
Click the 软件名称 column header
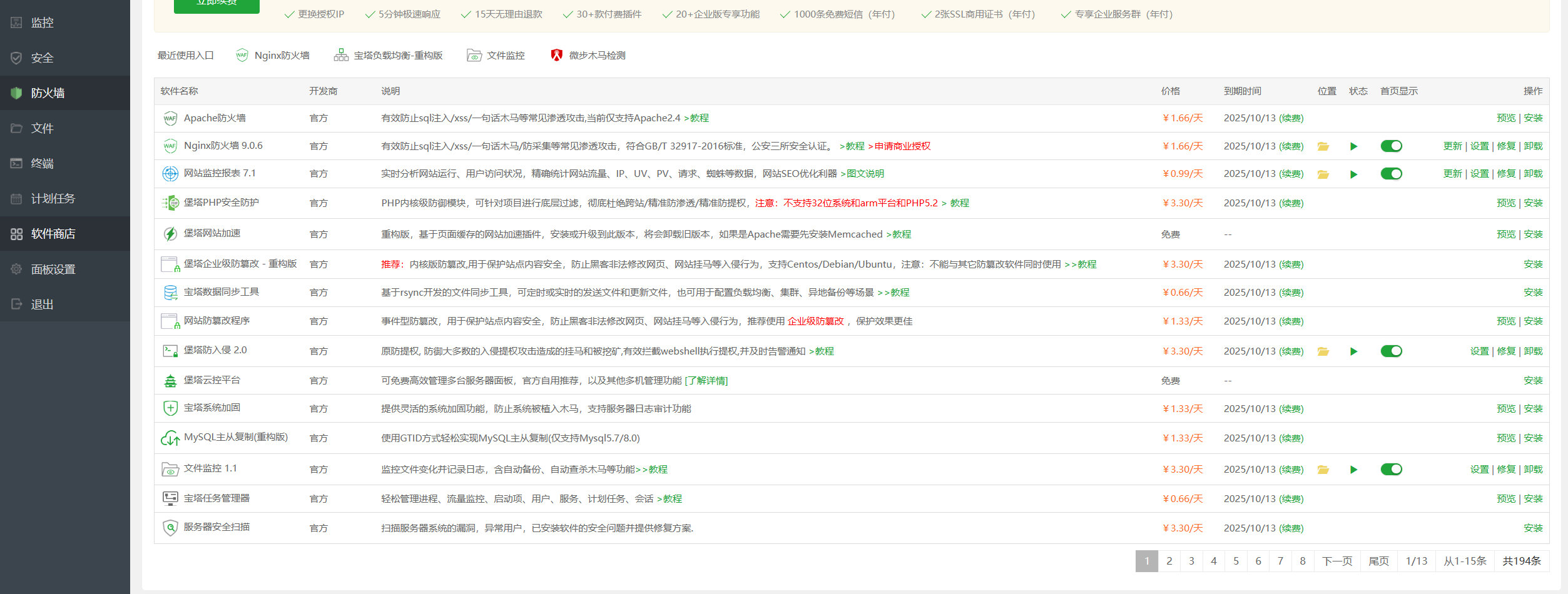180,91
